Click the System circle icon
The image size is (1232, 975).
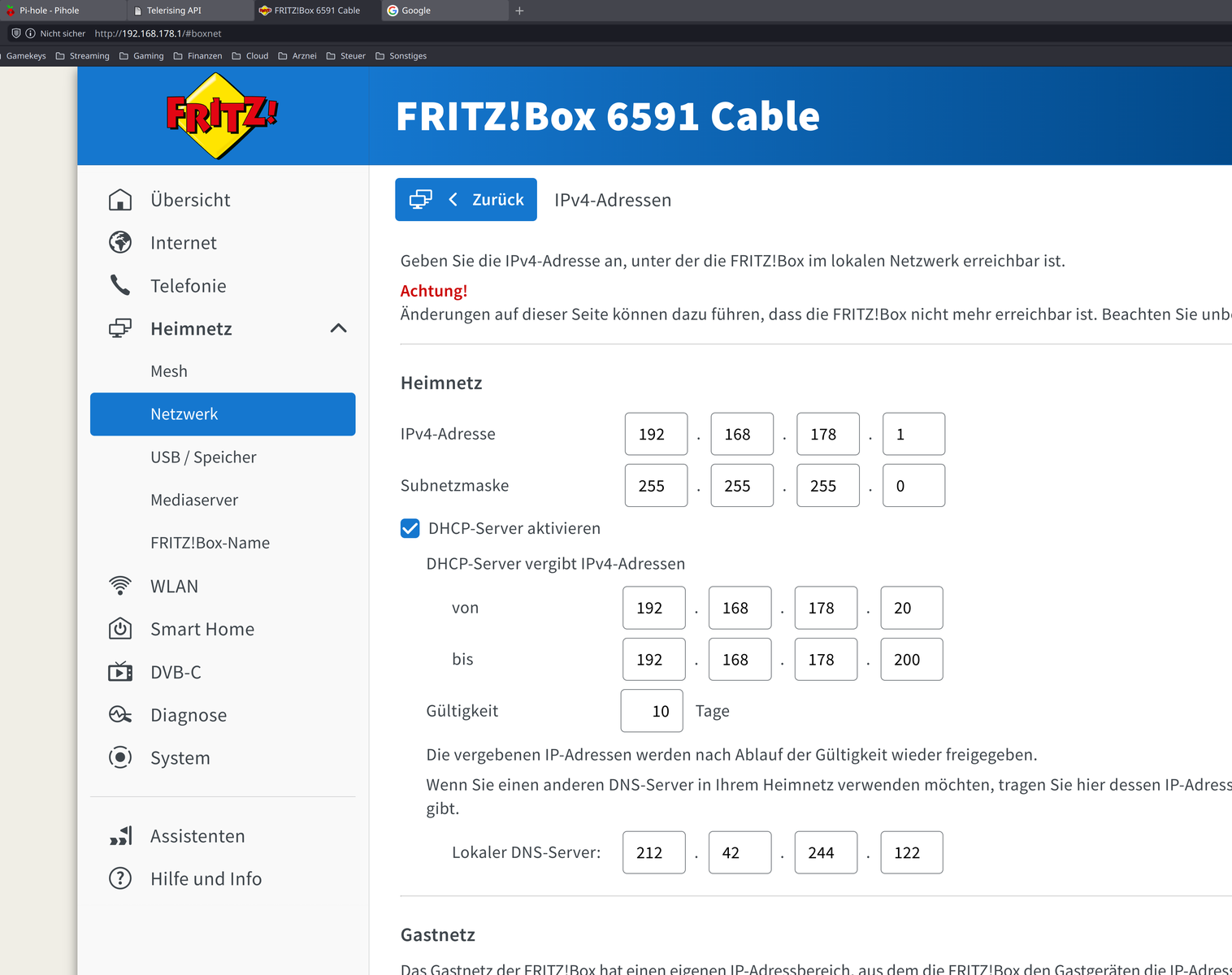pyautogui.click(x=120, y=757)
